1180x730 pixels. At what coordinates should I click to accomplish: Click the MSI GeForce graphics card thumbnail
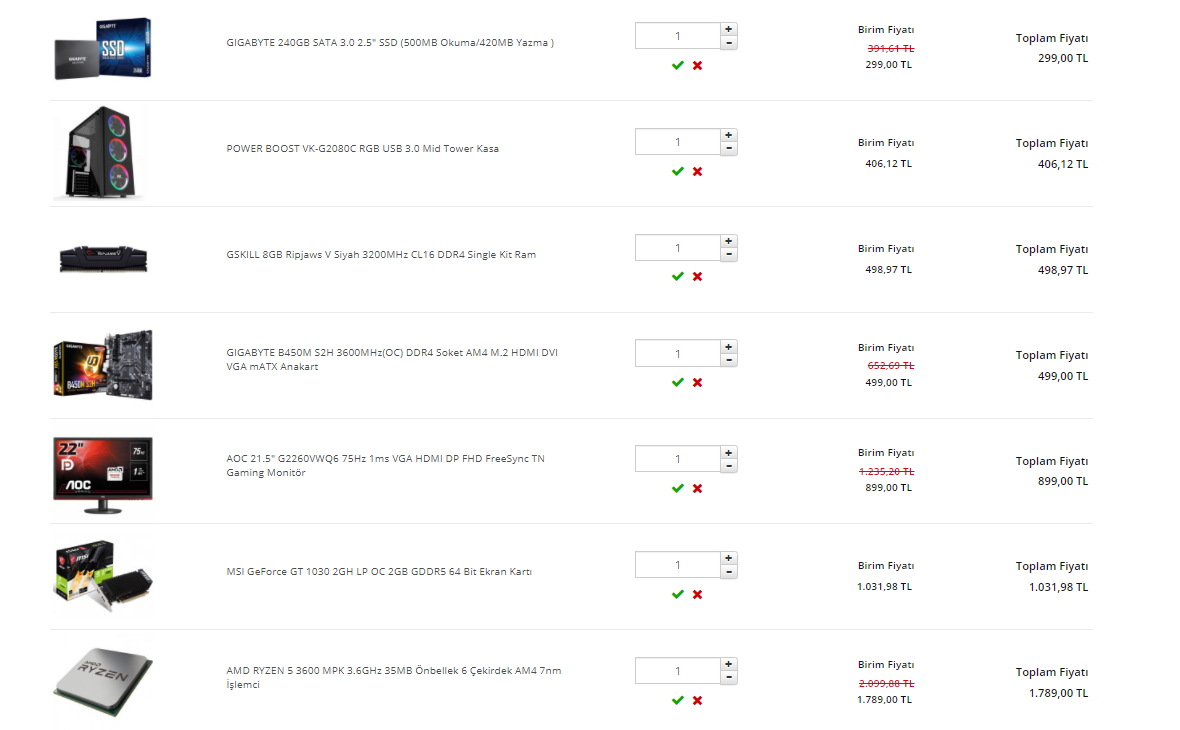click(x=103, y=576)
